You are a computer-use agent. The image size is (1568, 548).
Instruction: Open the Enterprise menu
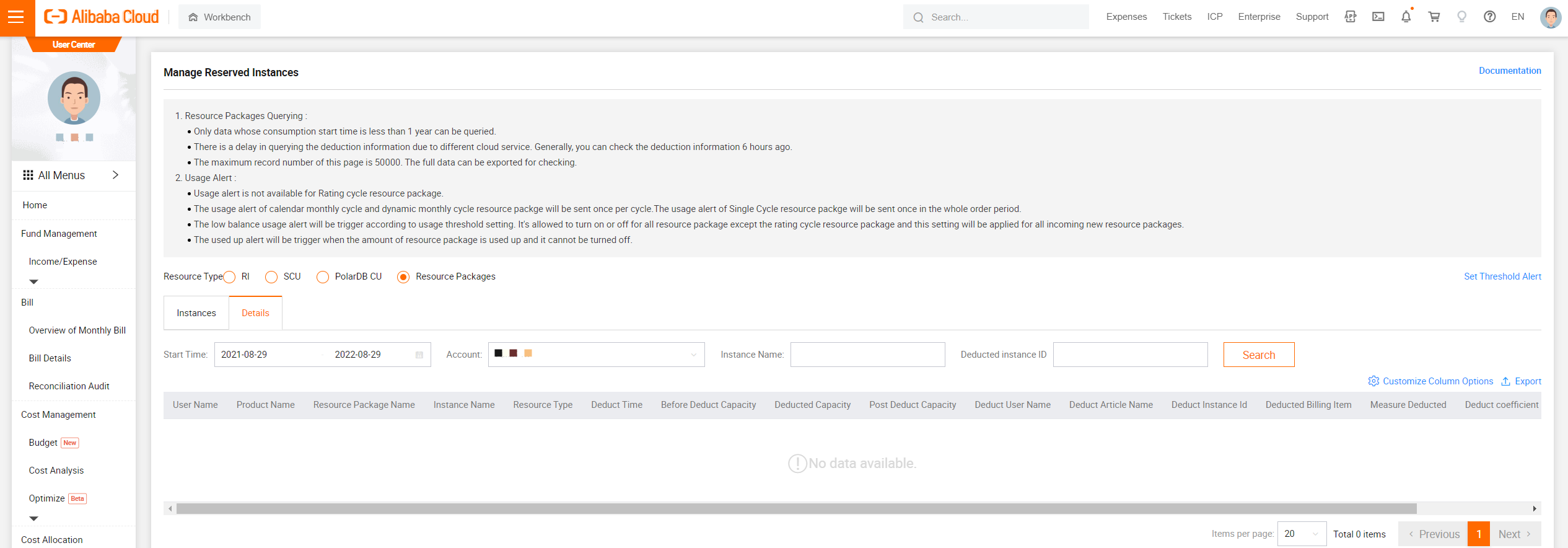[x=1259, y=17]
